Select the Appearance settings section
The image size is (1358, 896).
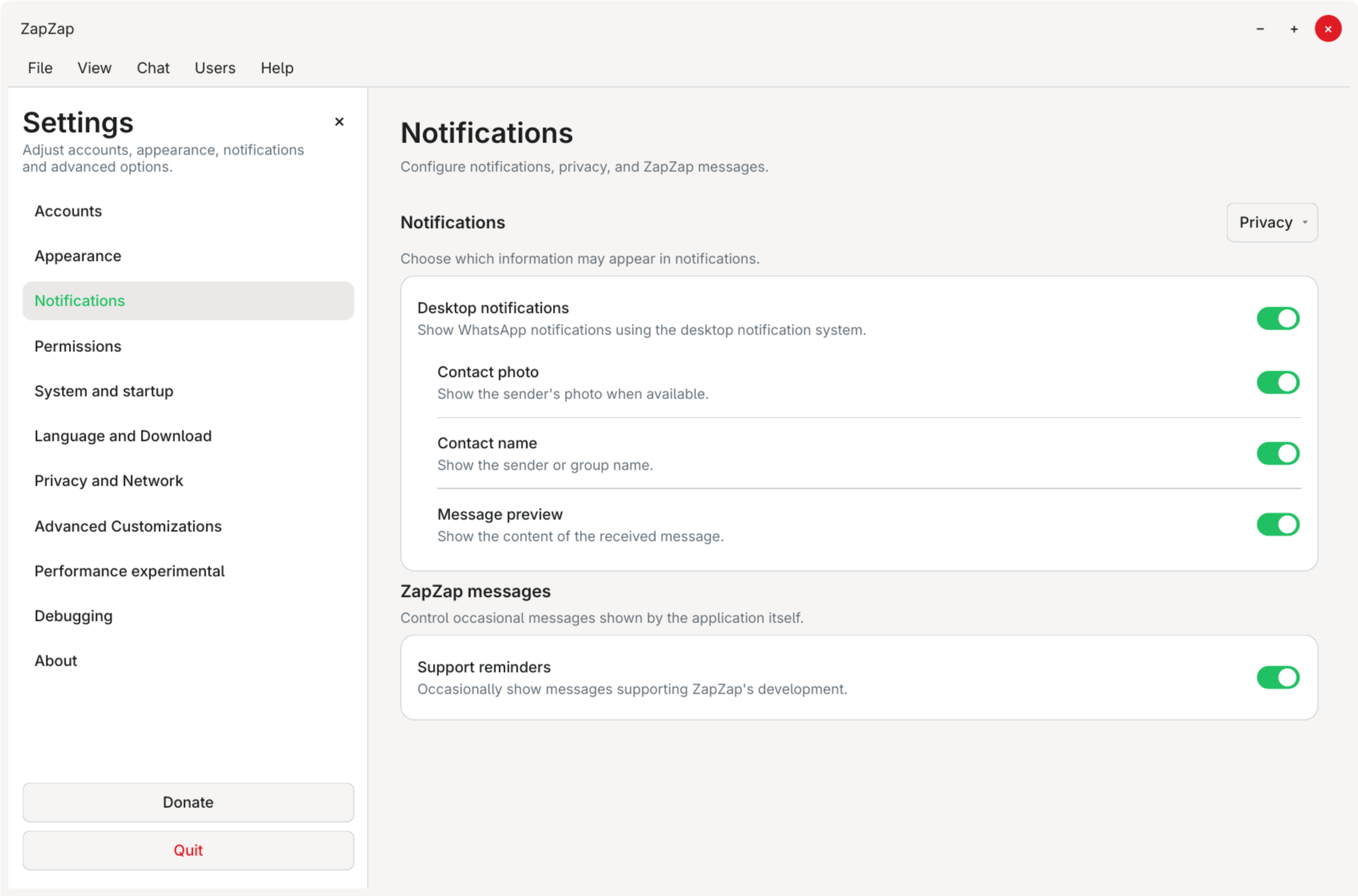tap(188, 256)
